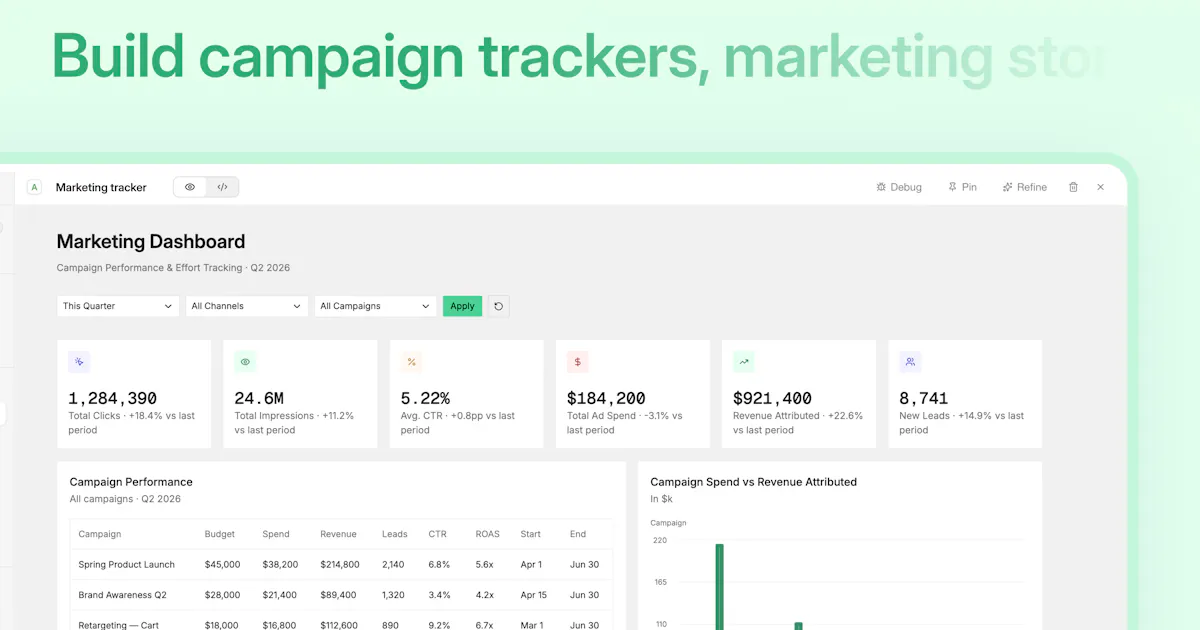Click the Campaign Performance panel title

(131, 482)
